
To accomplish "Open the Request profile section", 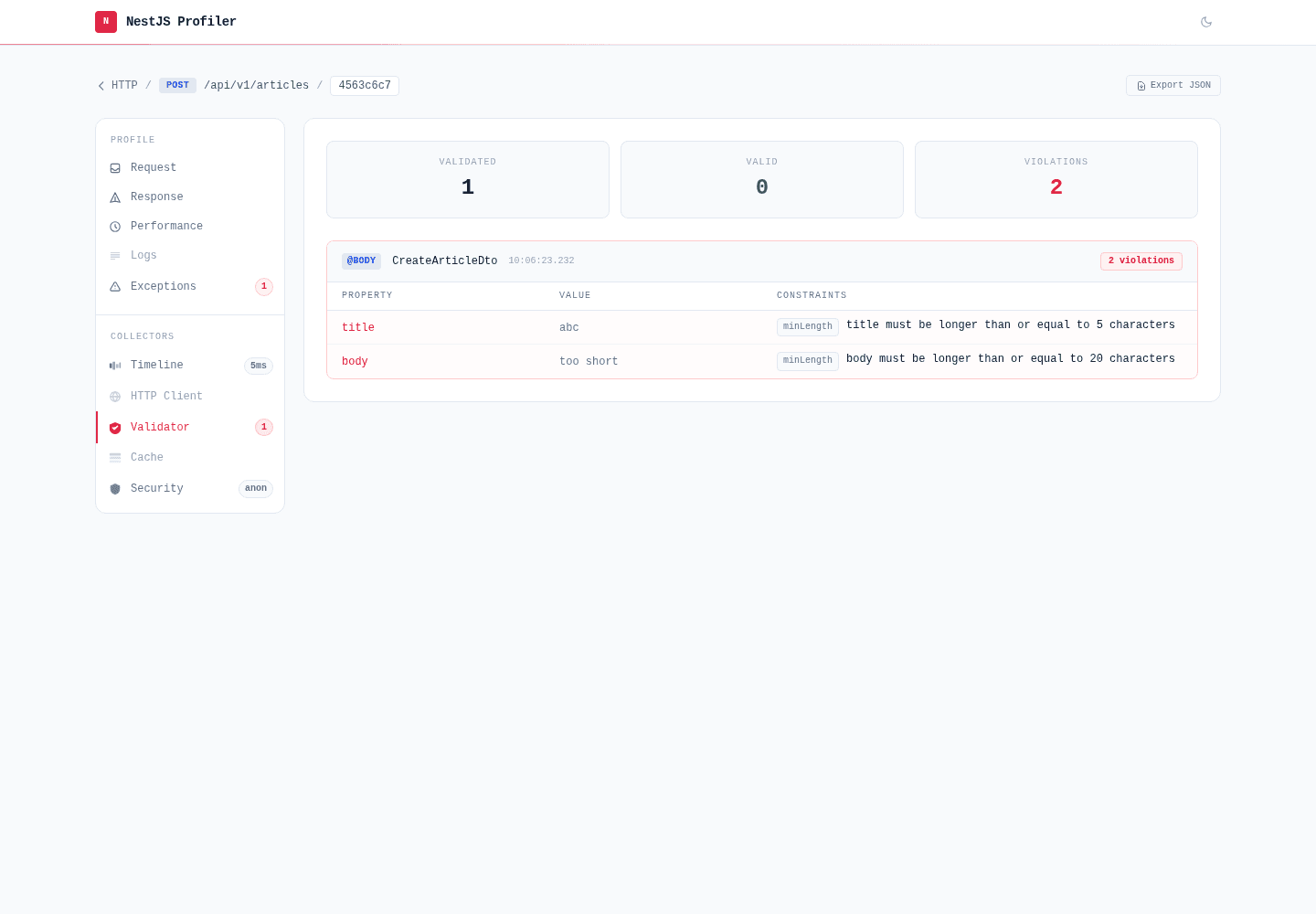I will [190, 168].
